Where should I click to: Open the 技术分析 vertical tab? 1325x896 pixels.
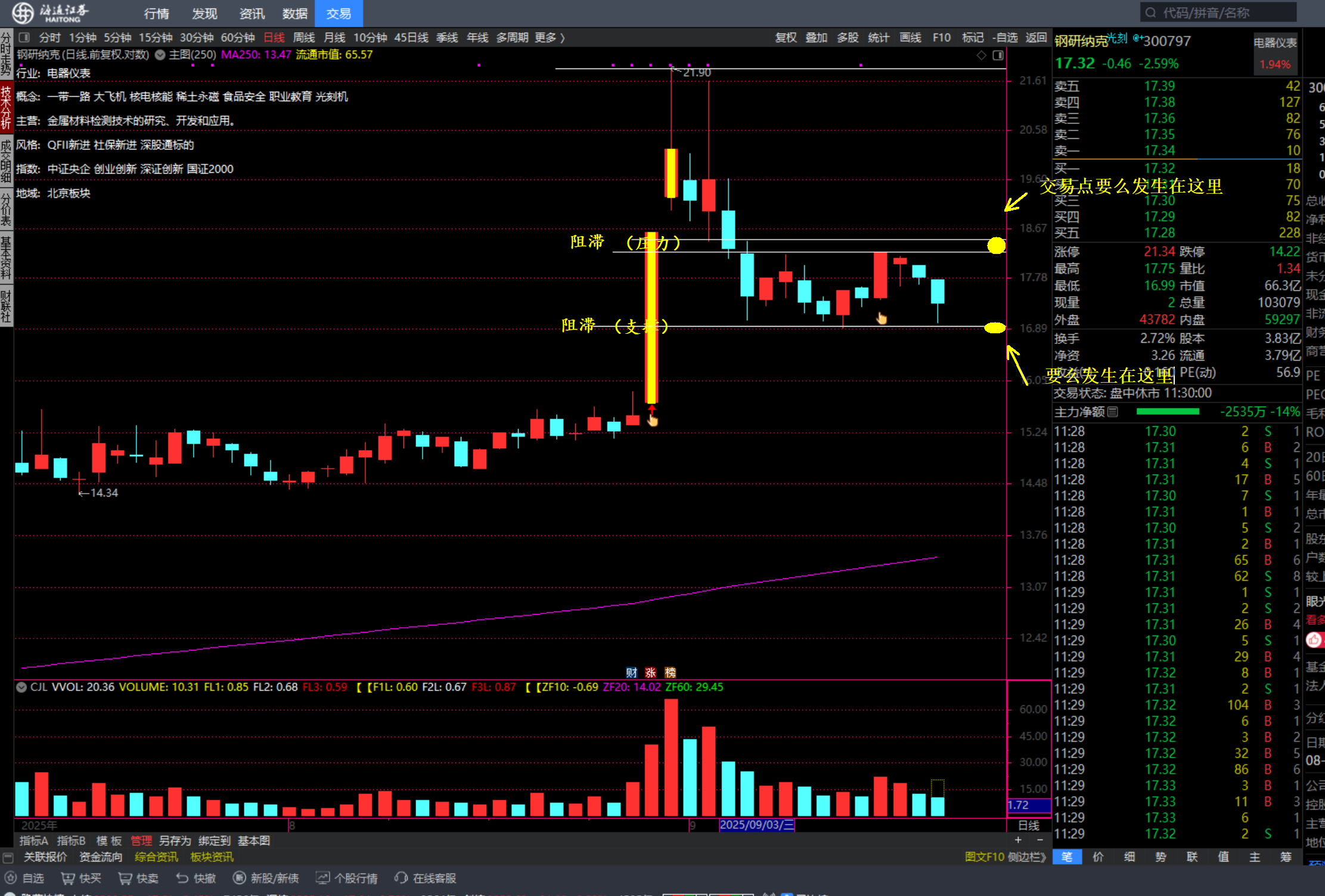coord(6,107)
